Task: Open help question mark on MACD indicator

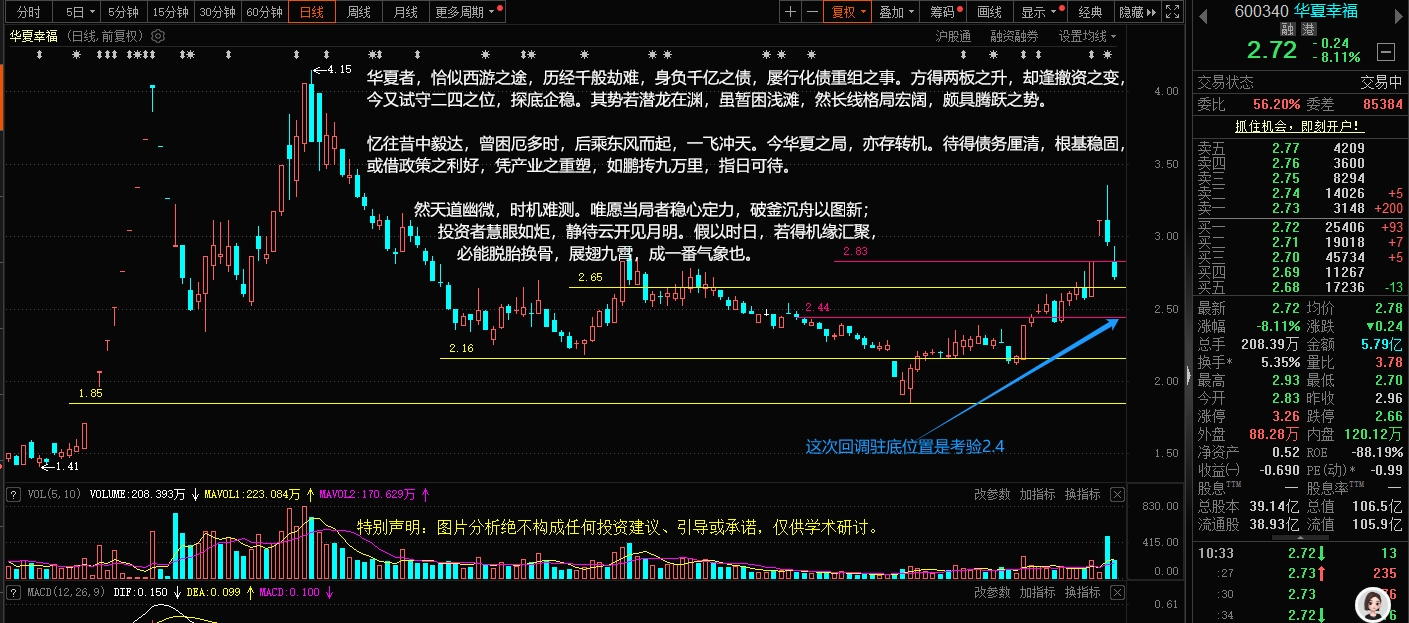Action: coord(12,592)
